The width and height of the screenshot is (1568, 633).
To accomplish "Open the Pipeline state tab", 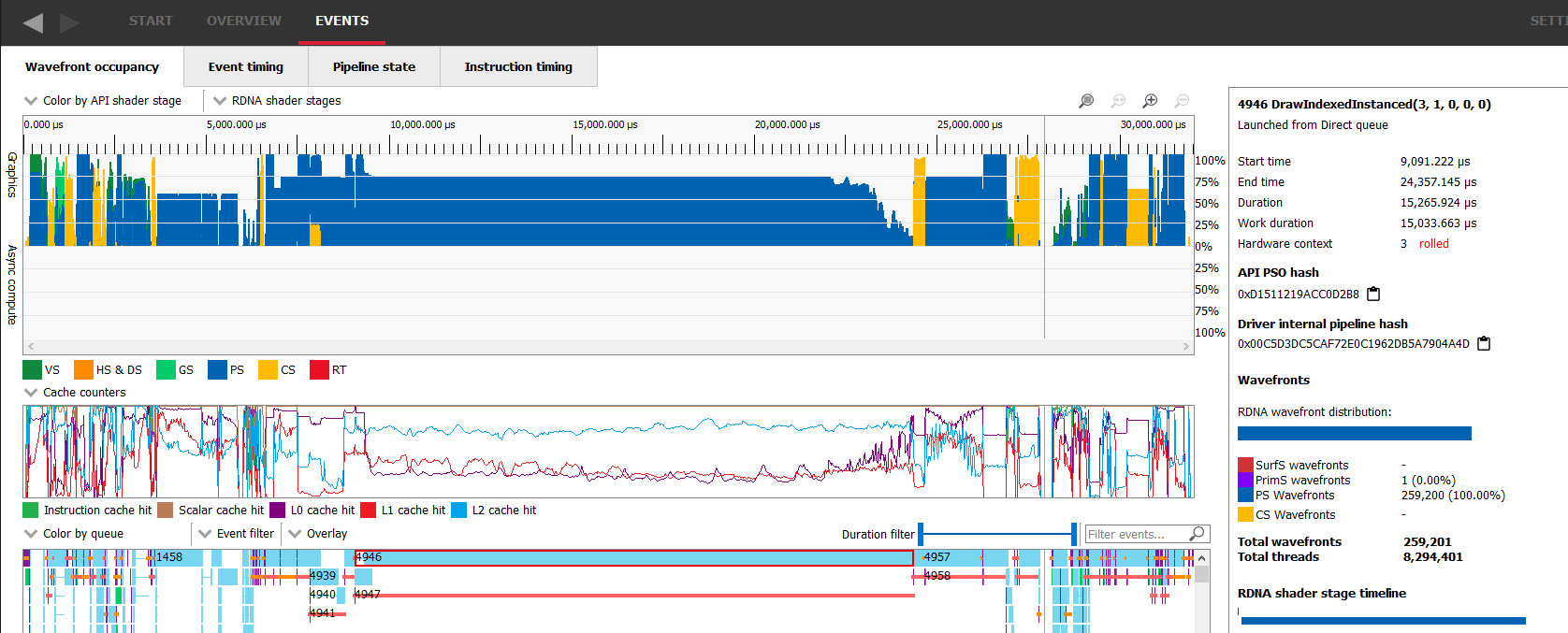I will coord(374,66).
